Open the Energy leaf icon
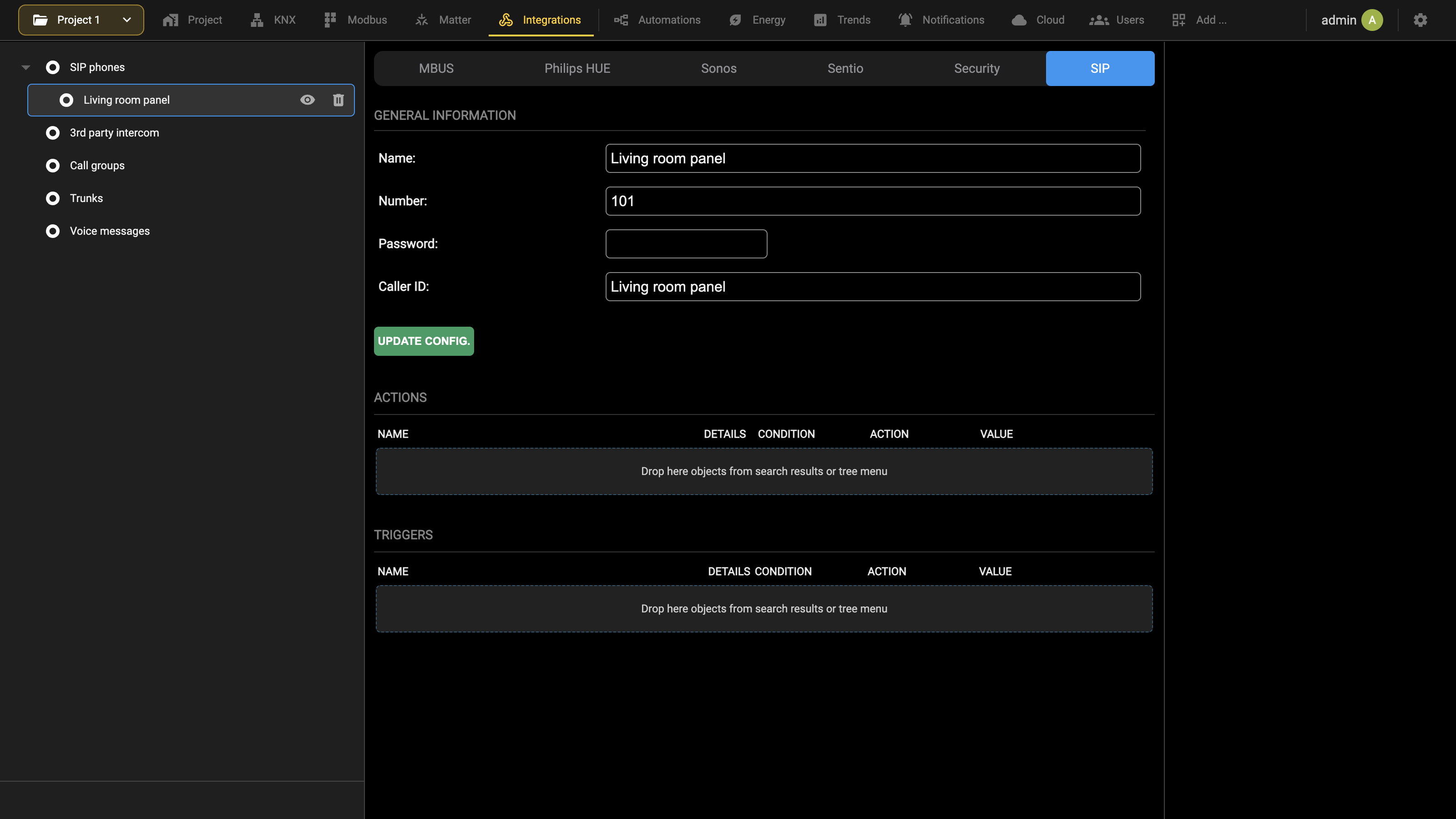1456x819 pixels. [x=735, y=20]
